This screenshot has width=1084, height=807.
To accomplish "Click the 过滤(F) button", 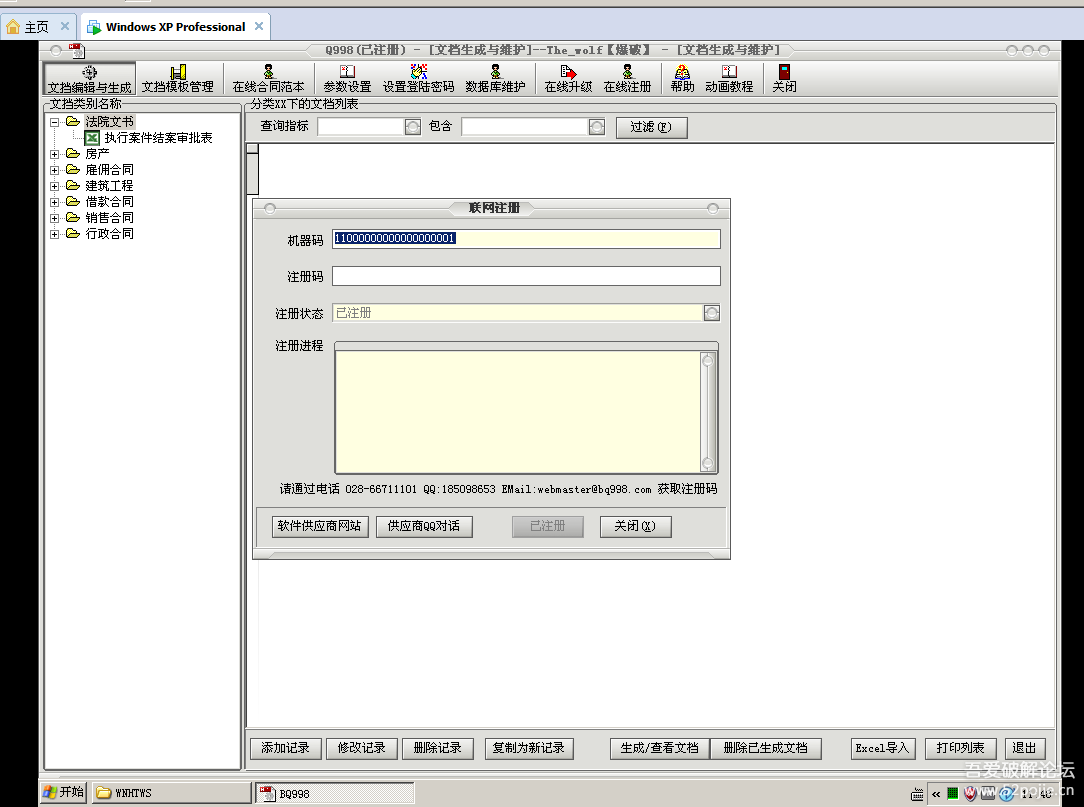I will (x=651, y=127).
